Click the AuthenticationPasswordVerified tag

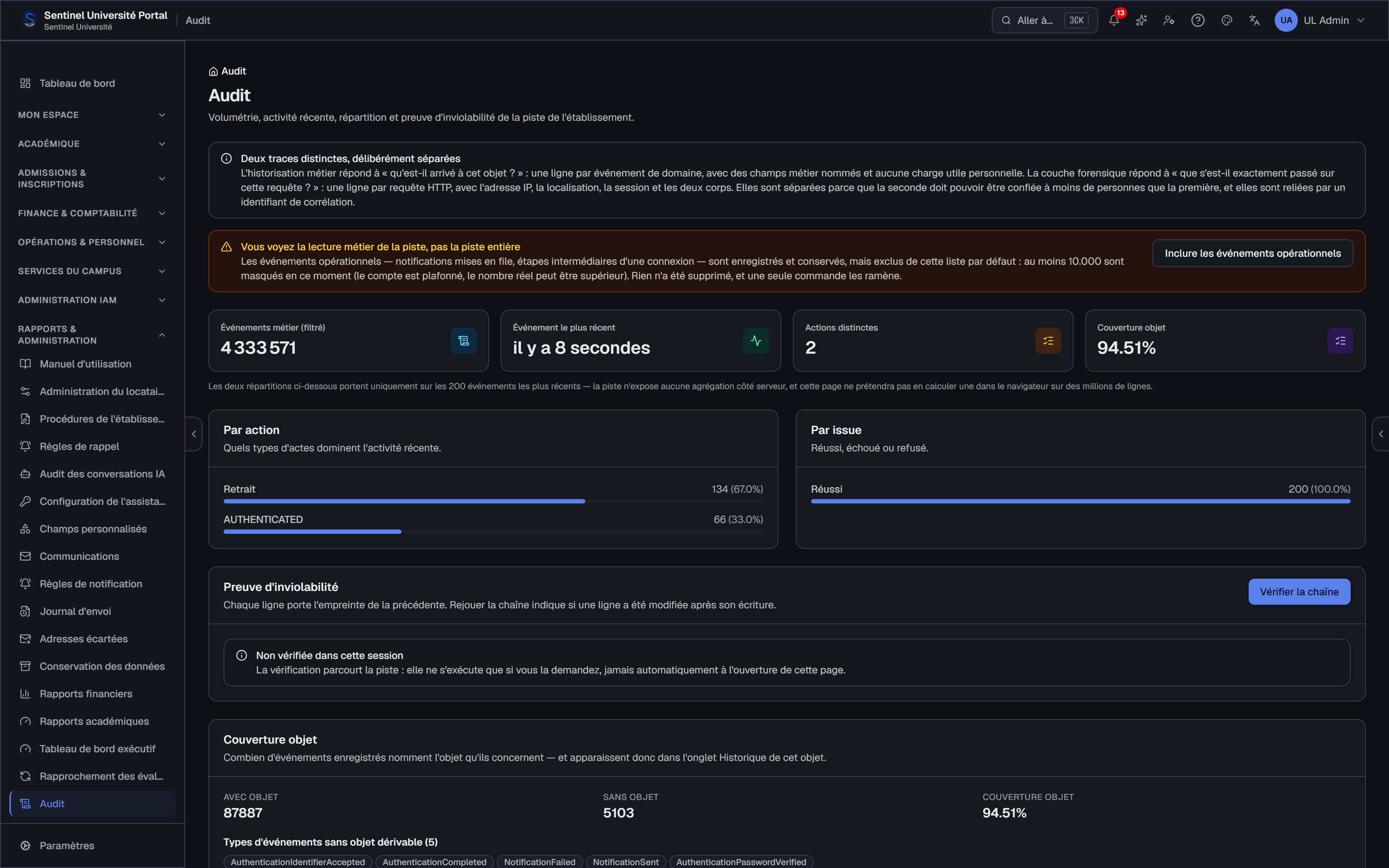click(741, 862)
